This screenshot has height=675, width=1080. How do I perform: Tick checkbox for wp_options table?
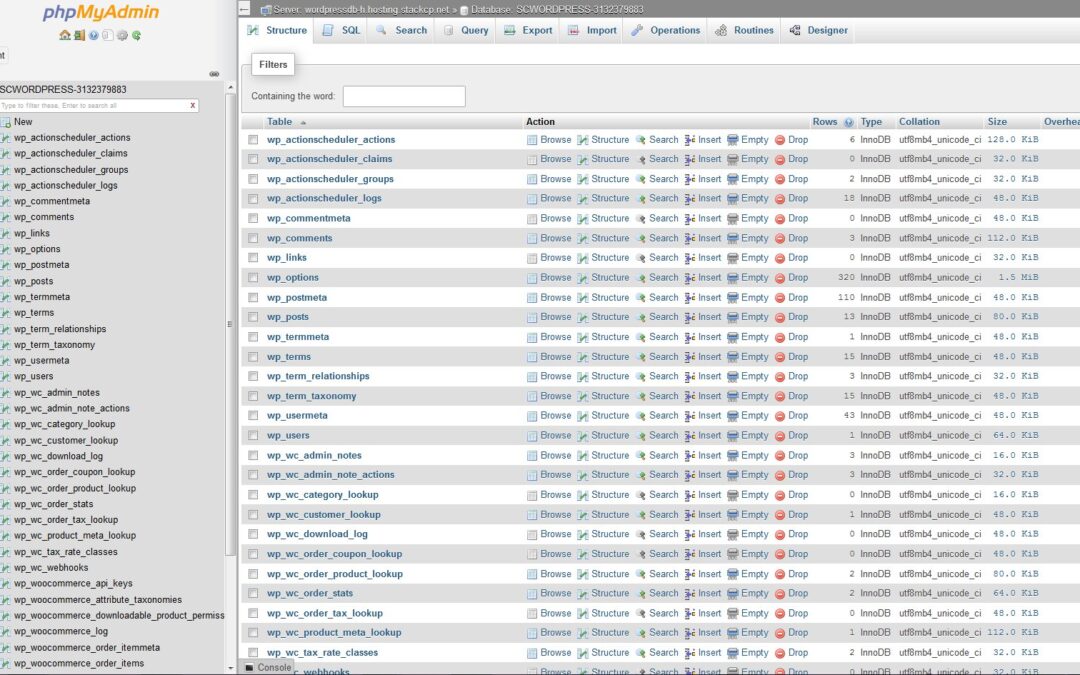(x=253, y=278)
